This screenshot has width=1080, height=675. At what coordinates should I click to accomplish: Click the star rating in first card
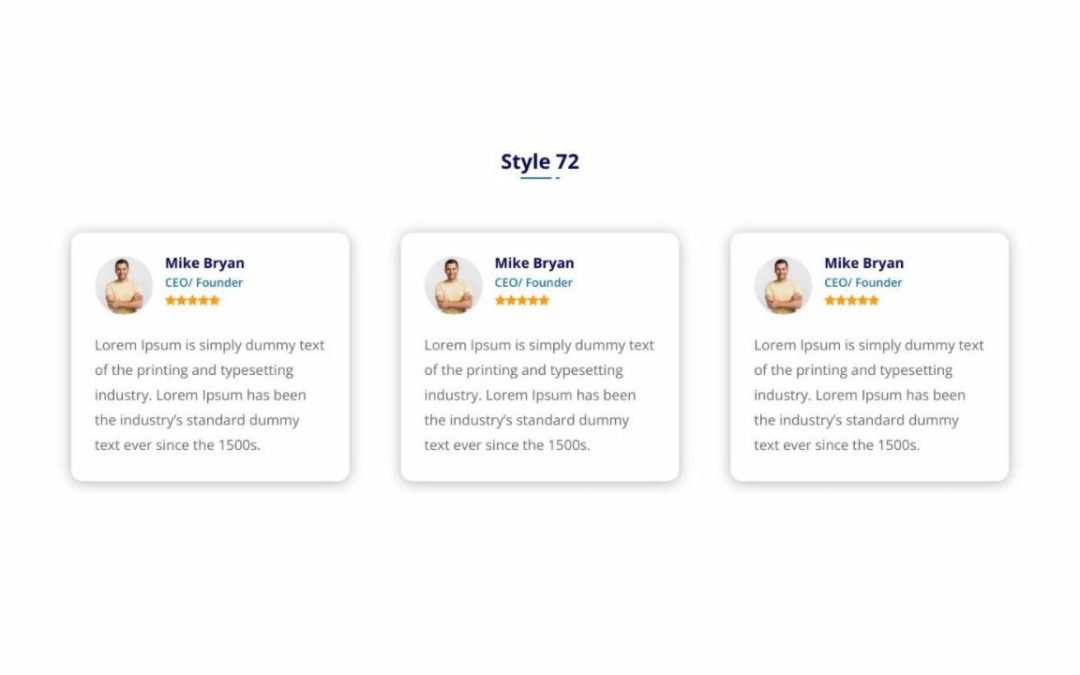[192, 300]
